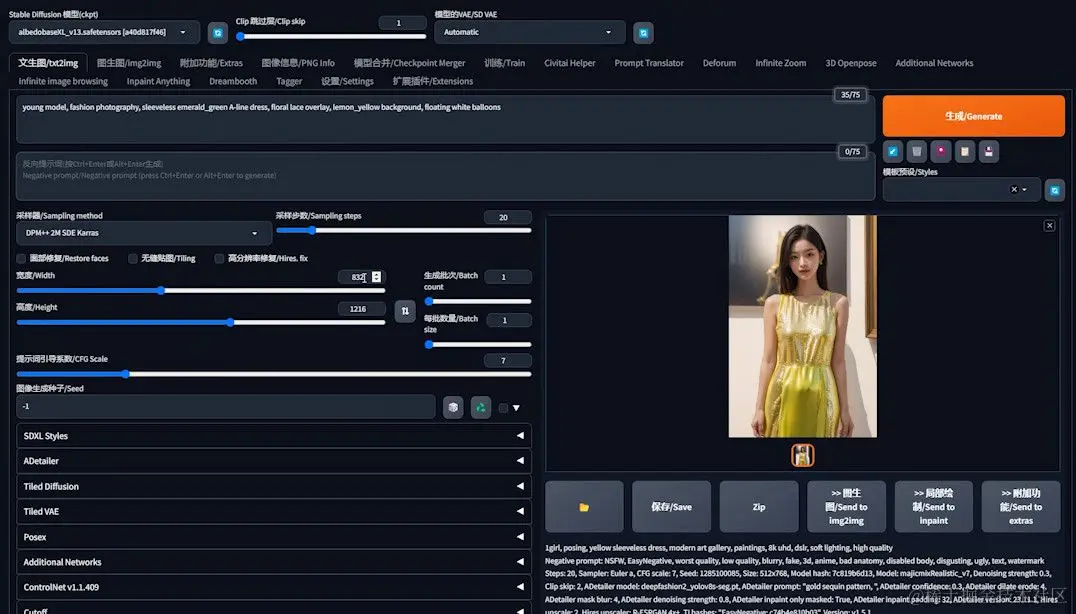The image size is (1076, 614).
Task: Open the checkpoint model dropdown
Action: tap(104, 32)
